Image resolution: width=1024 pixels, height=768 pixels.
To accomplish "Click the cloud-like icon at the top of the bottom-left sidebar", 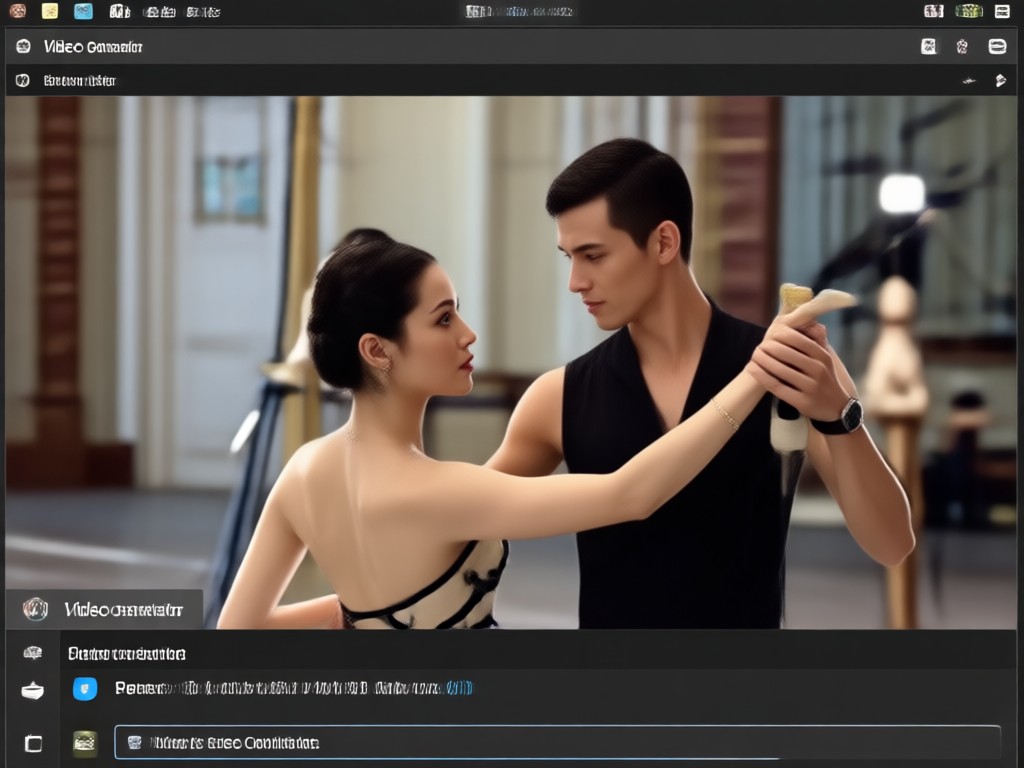I will [x=33, y=652].
